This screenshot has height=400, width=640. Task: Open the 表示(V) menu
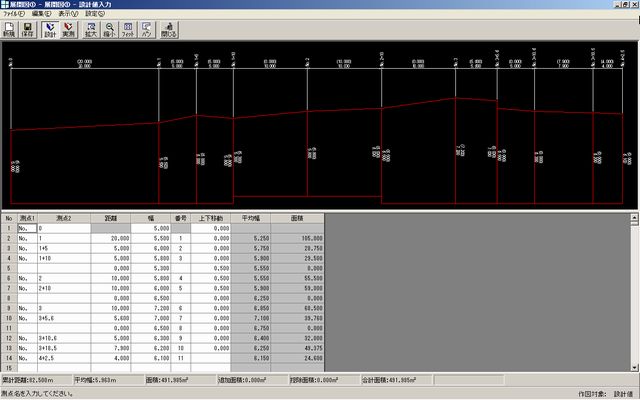tap(68, 13)
